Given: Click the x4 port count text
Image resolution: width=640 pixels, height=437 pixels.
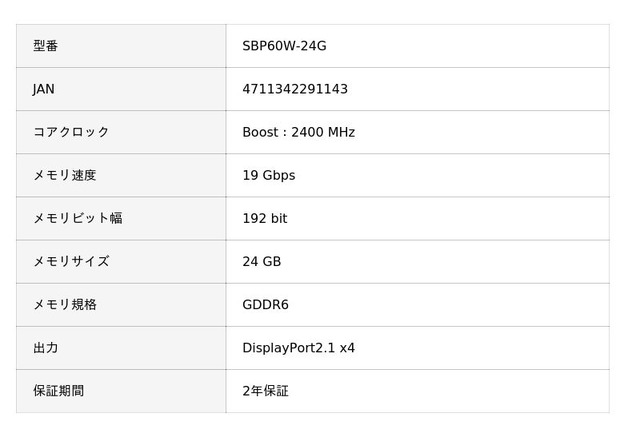Looking at the screenshot, I should (347, 348).
